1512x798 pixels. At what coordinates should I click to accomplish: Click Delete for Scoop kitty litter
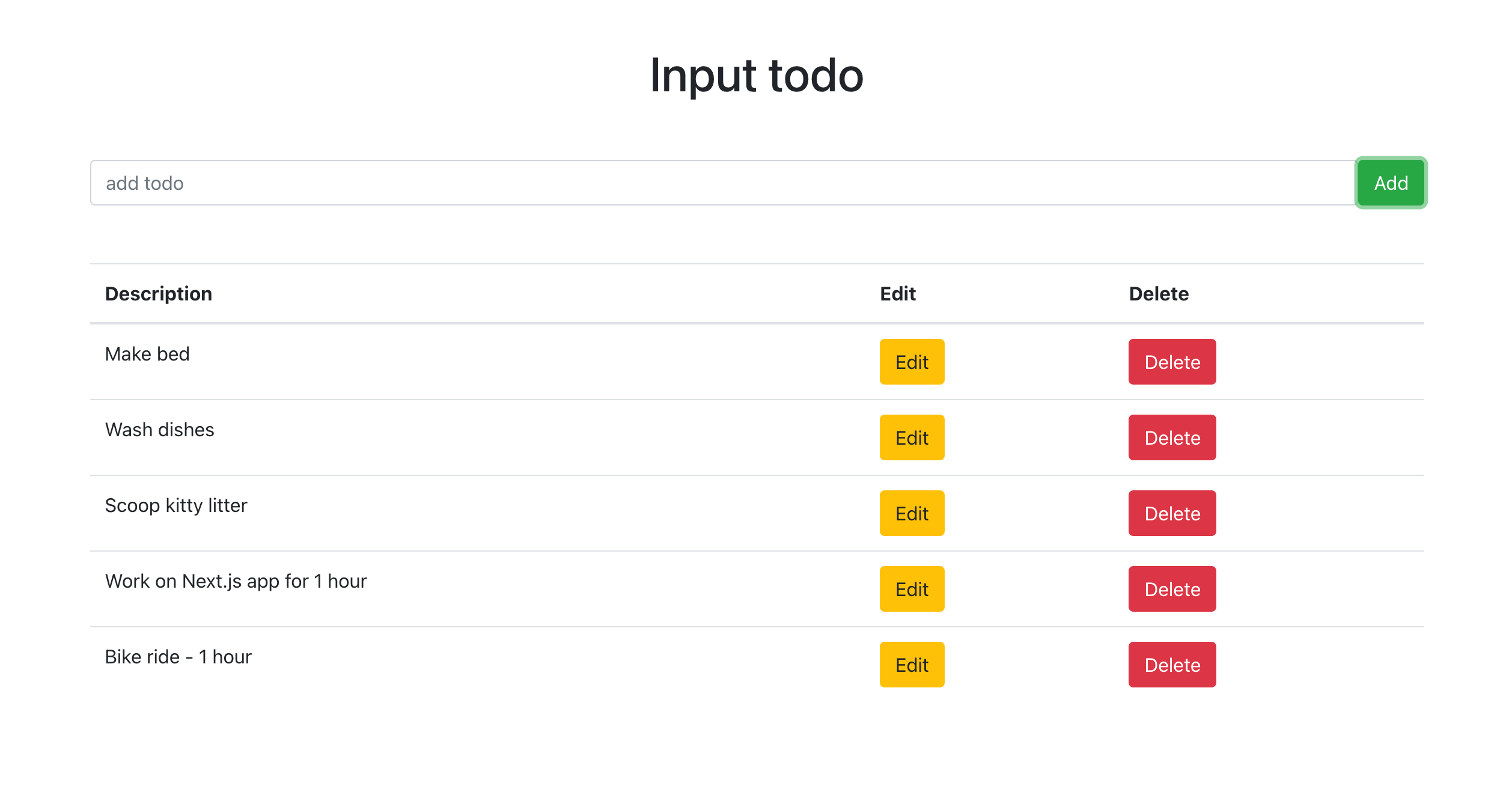1171,513
